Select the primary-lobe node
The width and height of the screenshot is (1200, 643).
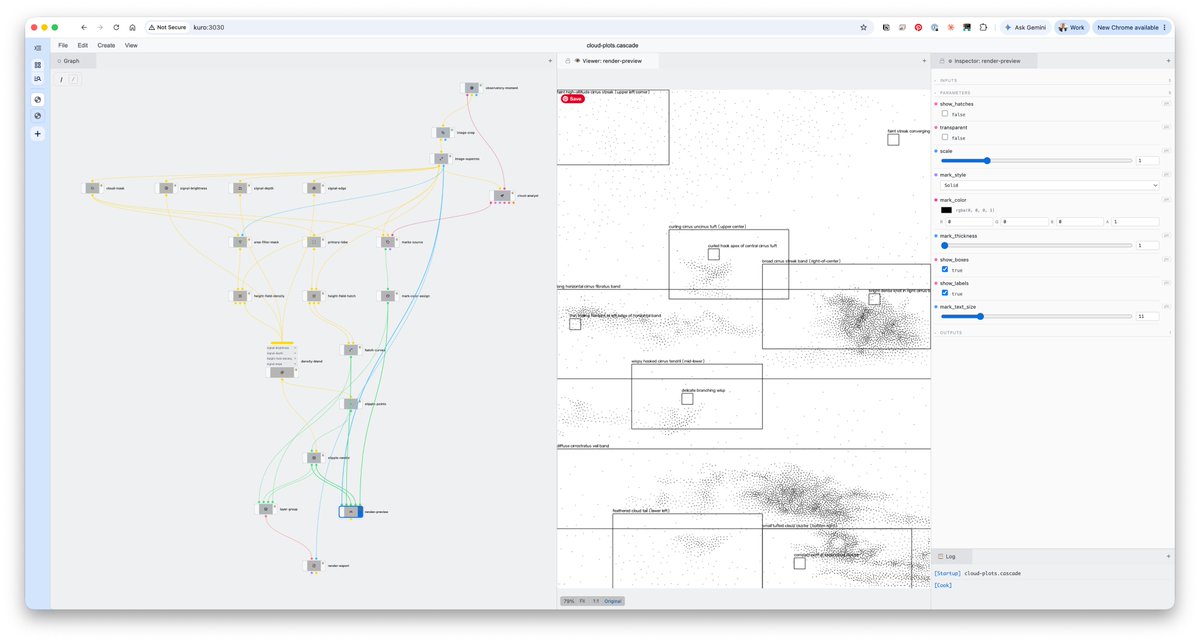(313, 242)
